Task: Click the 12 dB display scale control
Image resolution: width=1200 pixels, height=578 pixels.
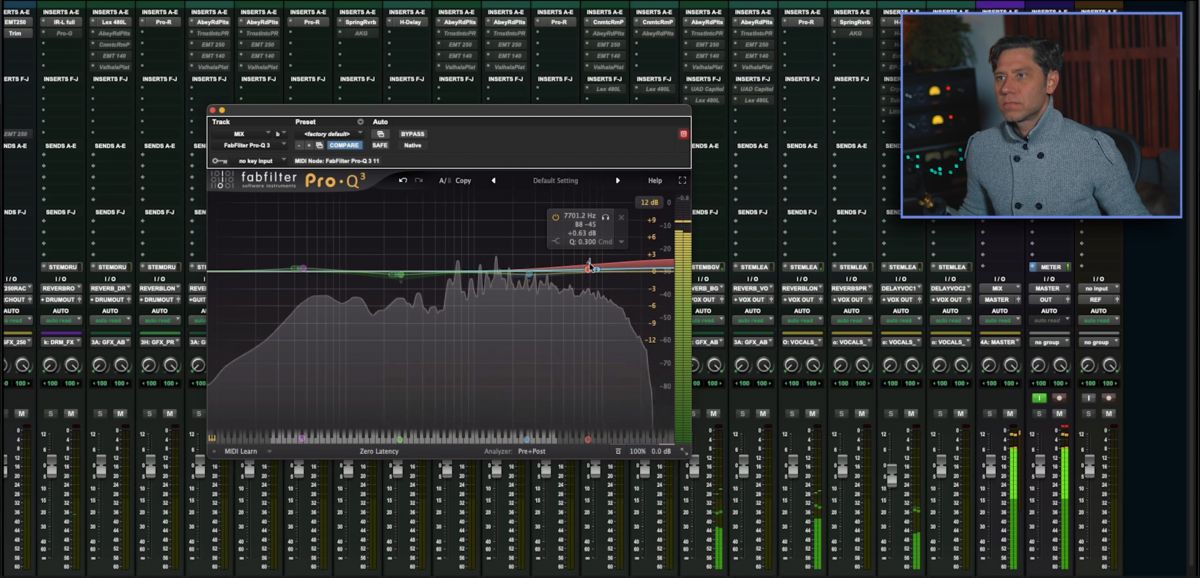Action: pos(649,203)
